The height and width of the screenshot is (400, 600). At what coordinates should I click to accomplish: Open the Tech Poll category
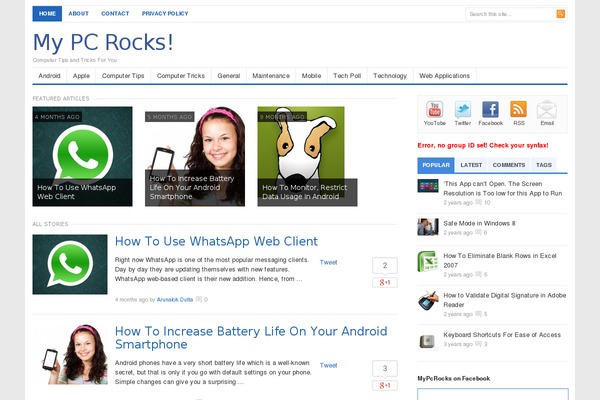(x=347, y=76)
